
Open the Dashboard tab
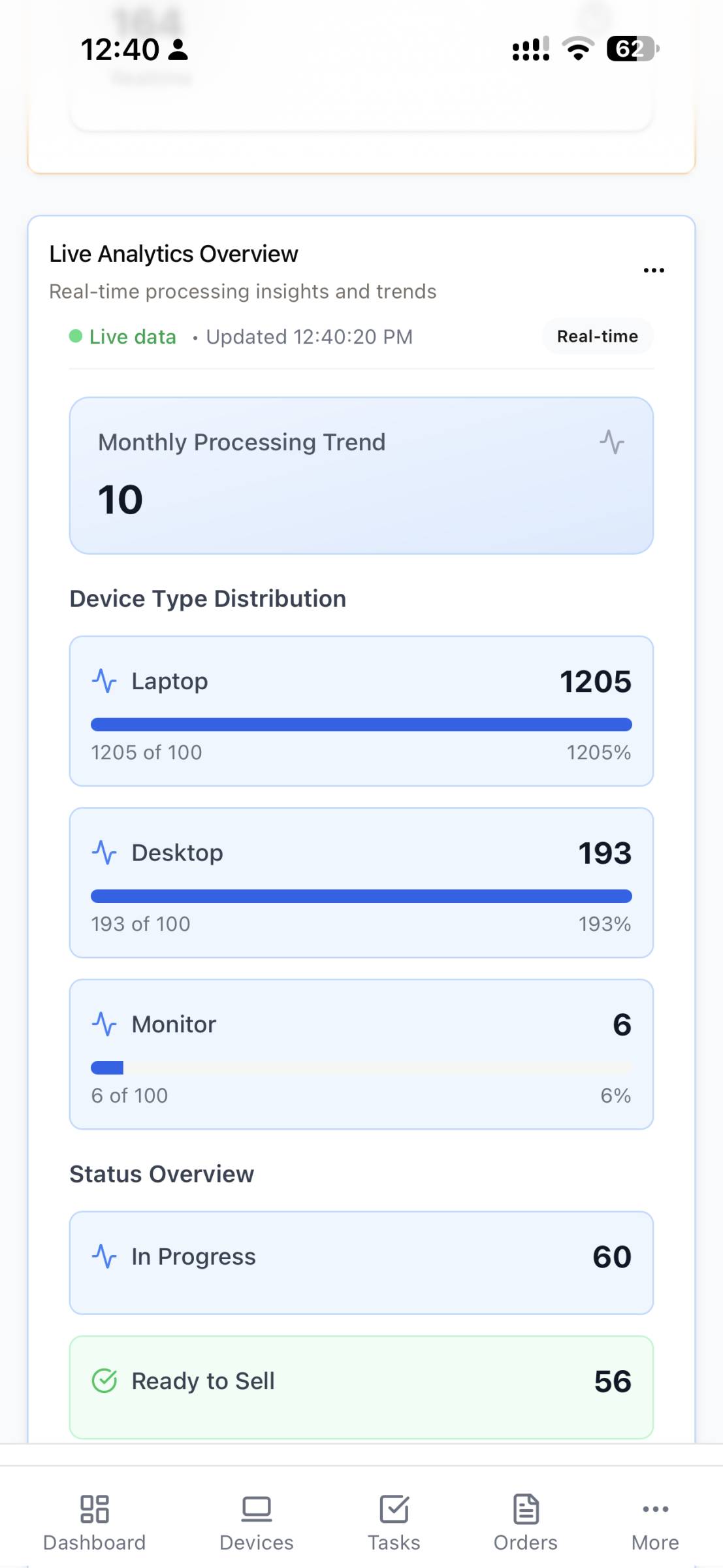[x=95, y=1522]
